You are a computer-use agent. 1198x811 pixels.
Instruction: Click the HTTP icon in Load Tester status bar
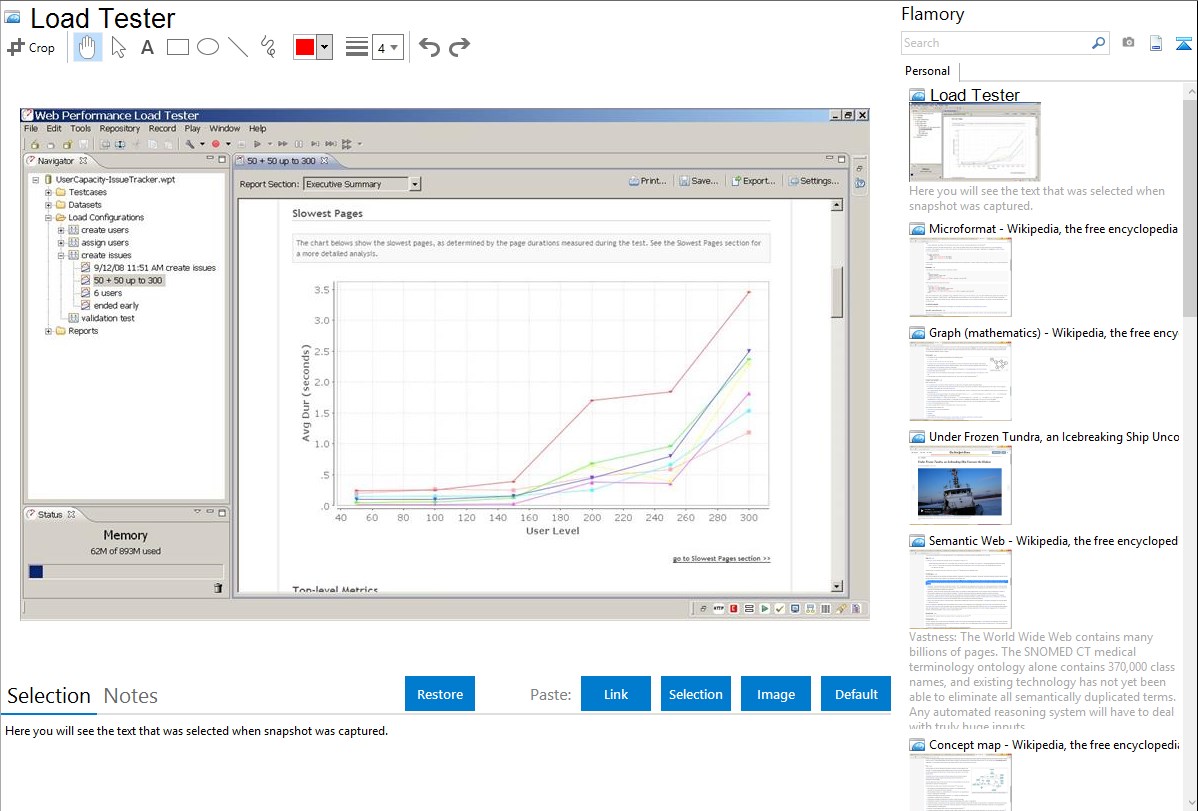(718, 608)
